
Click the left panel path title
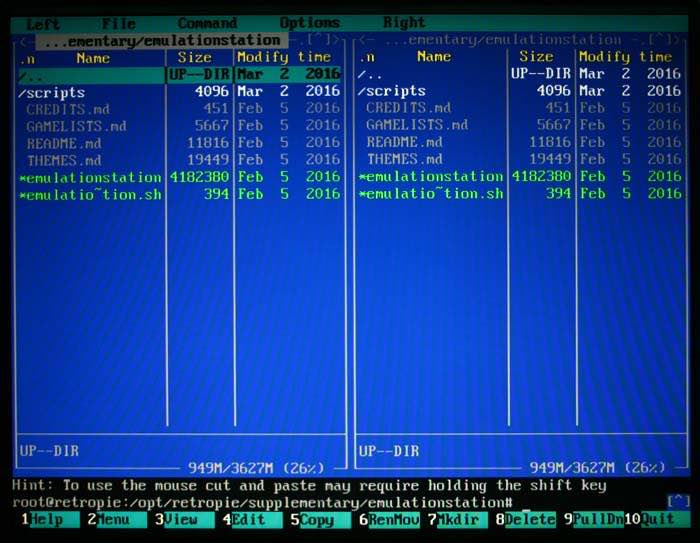pos(162,41)
